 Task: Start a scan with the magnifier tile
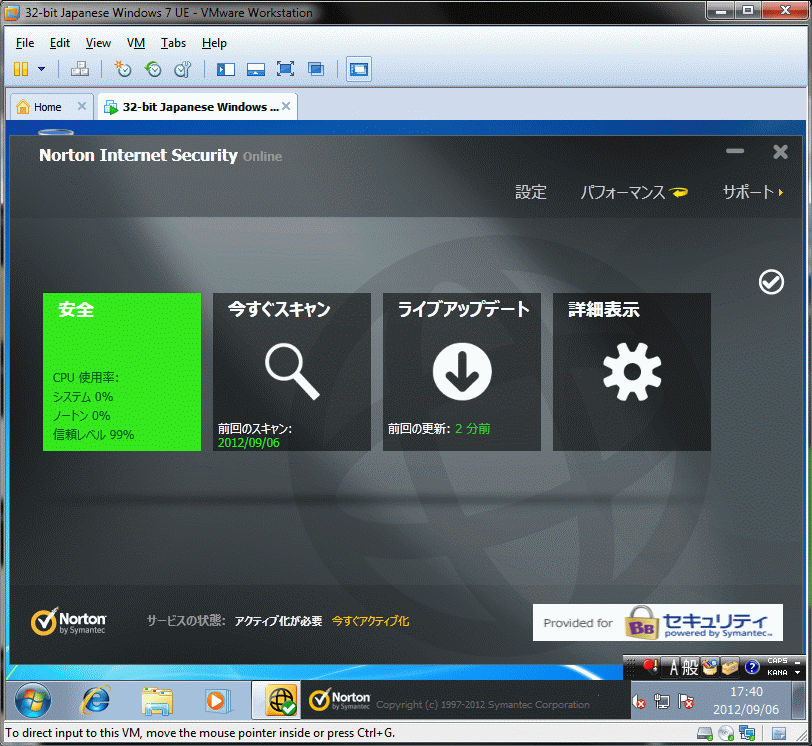291,371
